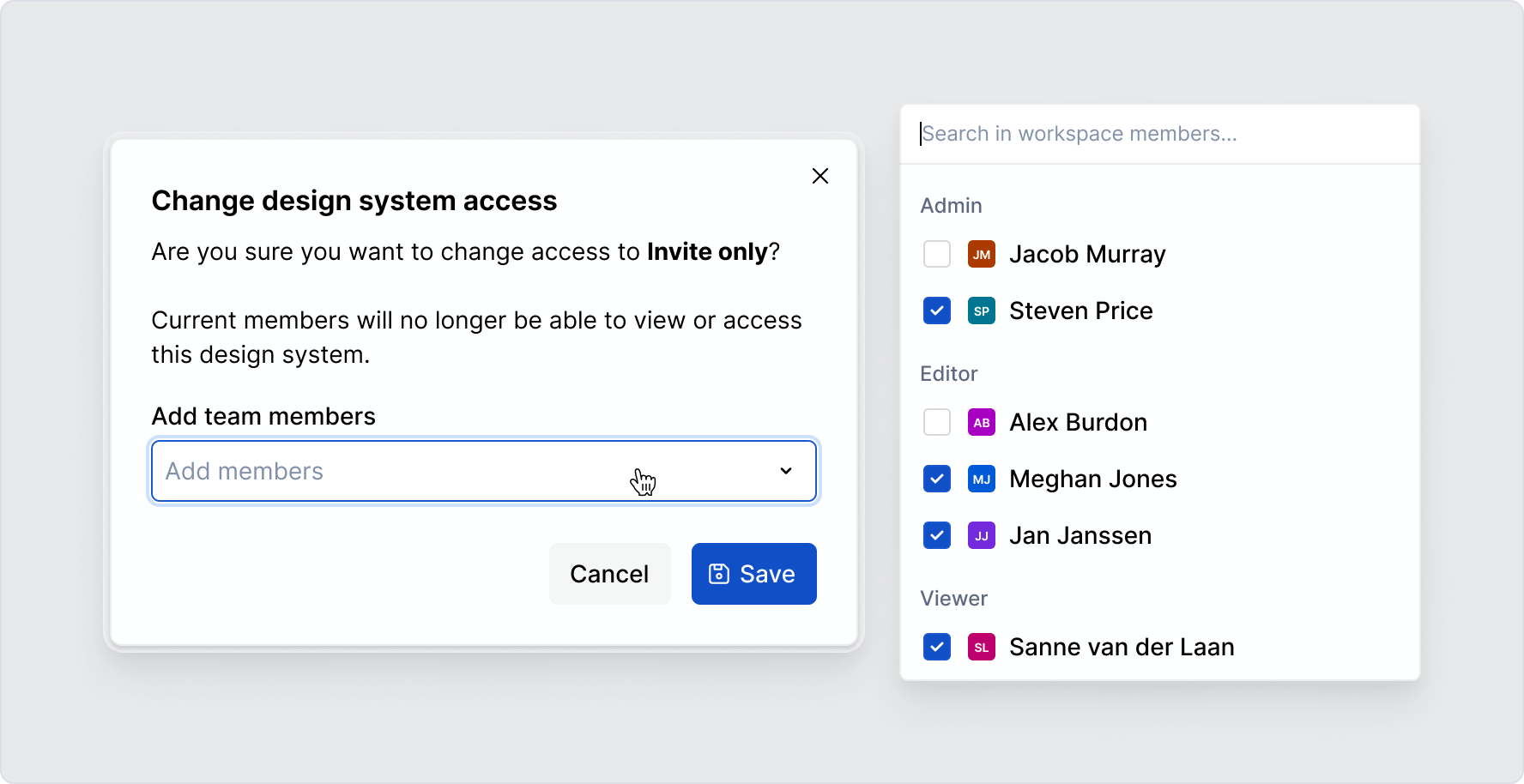
Task: Click Alex Burdon's AB avatar icon
Action: coord(981,422)
